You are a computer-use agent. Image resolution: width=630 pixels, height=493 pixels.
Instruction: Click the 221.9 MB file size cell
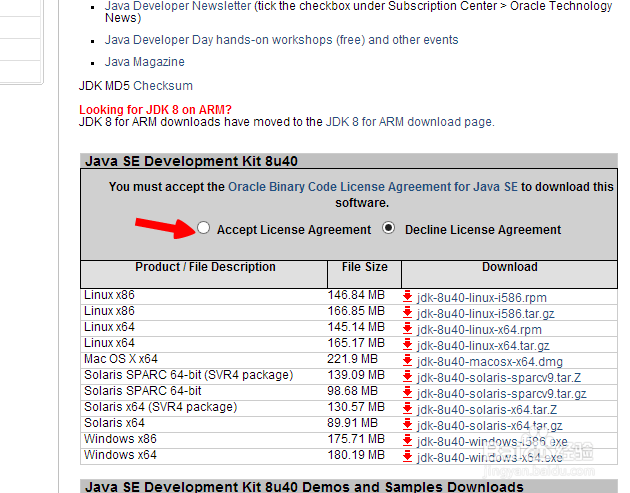click(352, 359)
